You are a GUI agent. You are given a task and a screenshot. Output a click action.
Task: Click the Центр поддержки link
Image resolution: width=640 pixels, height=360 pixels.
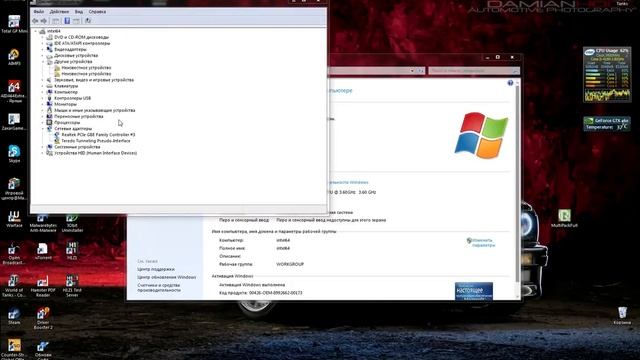tap(156, 269)
